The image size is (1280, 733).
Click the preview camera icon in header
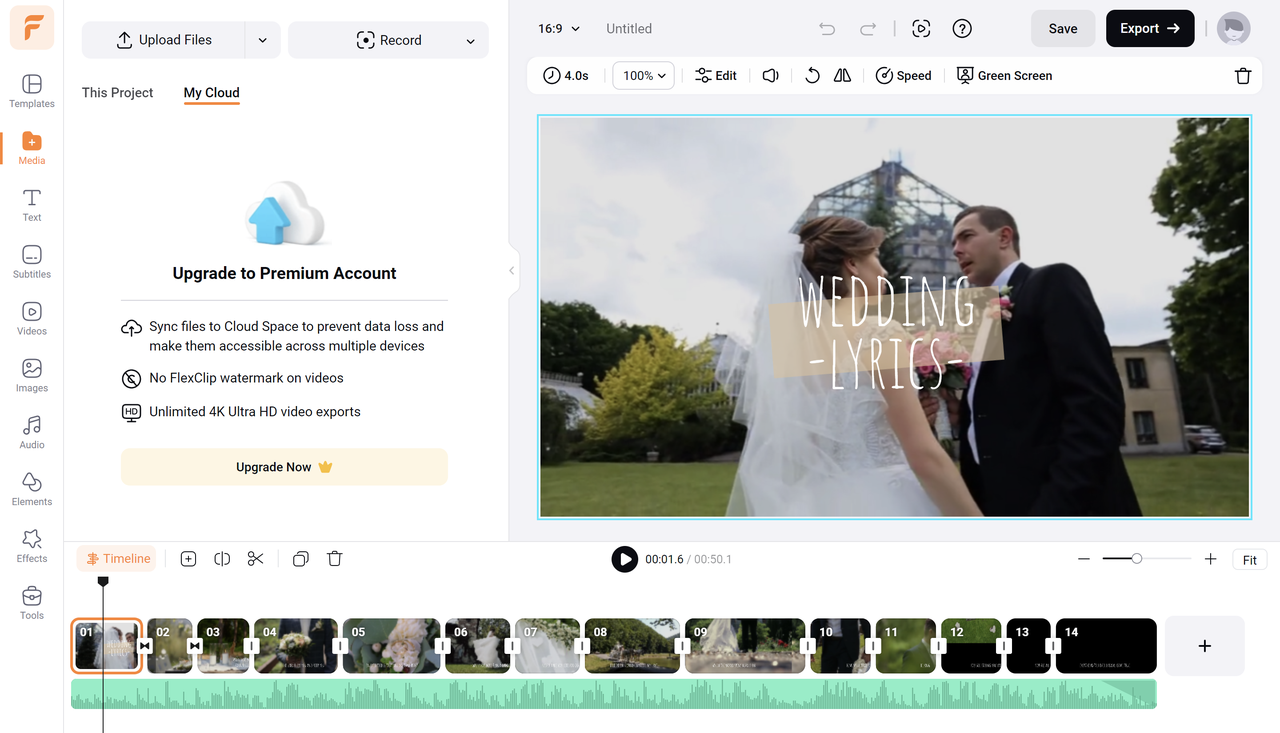pos(922,29)
